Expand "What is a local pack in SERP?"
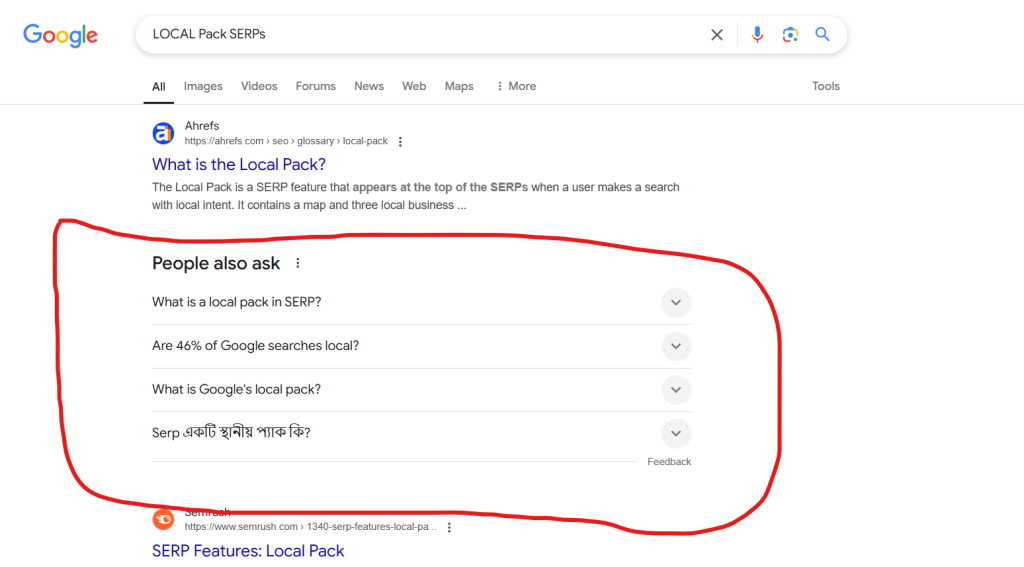The image size is (1024, 567). point(676,303)
